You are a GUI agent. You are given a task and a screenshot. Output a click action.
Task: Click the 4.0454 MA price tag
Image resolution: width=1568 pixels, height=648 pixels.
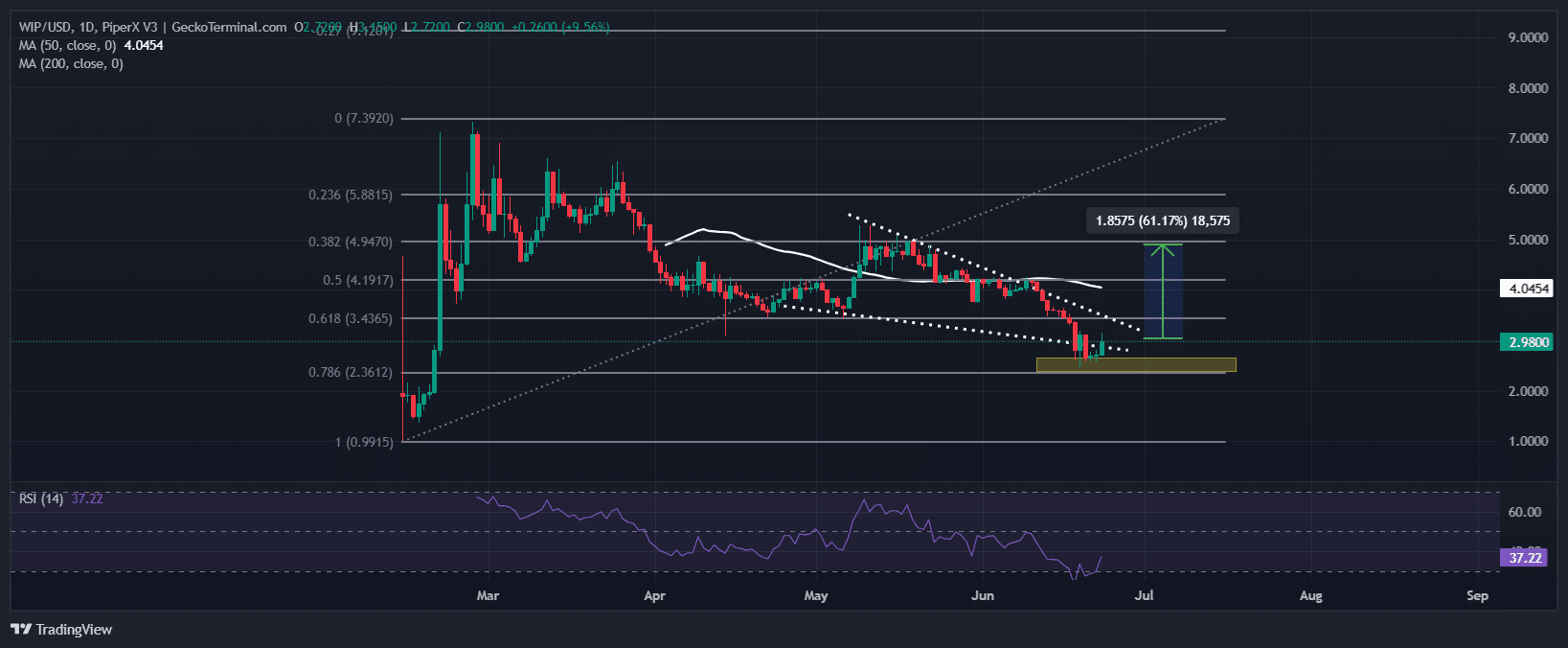[x=1529, y=289]
